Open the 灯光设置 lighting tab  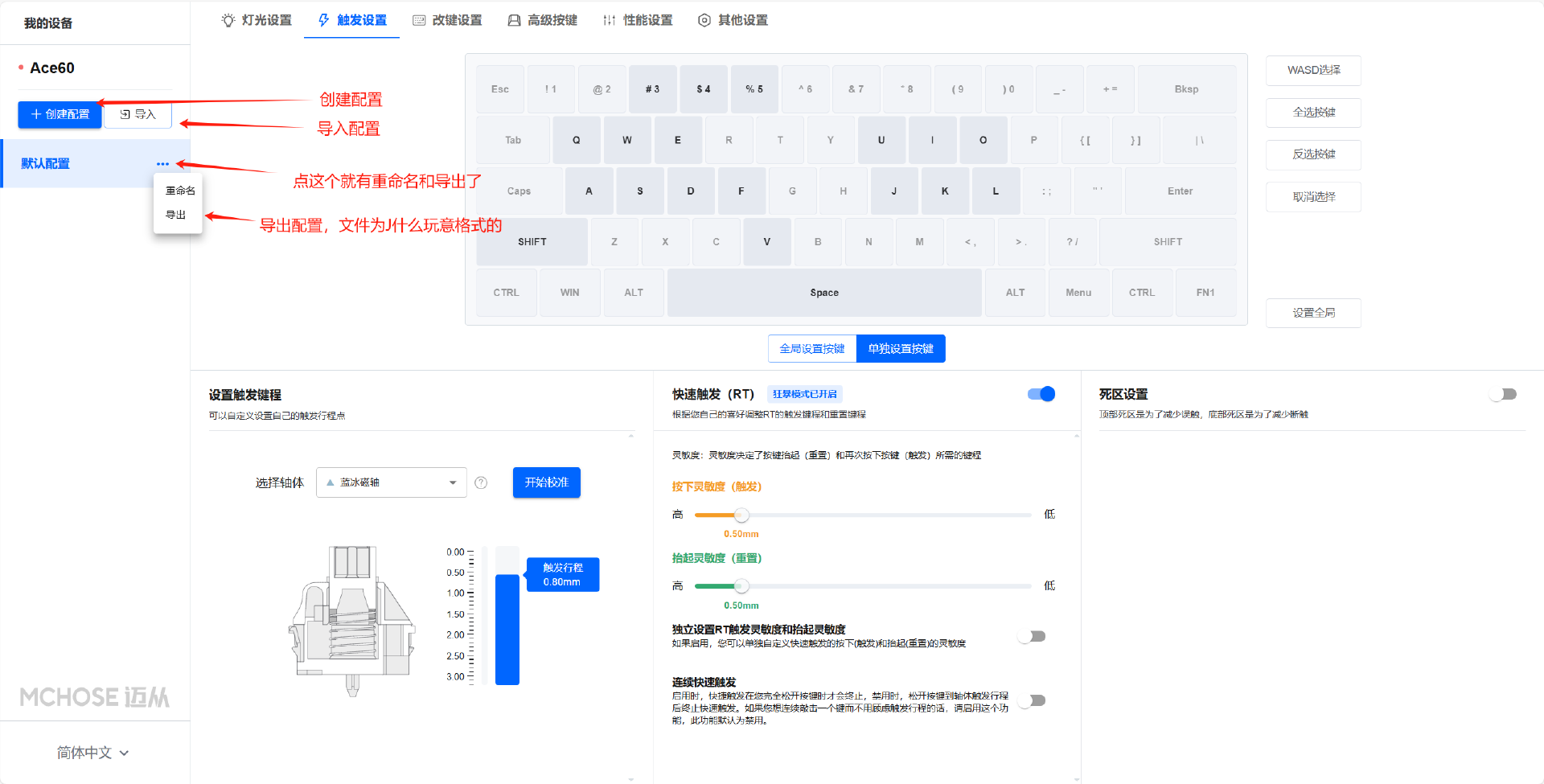click(257, 20)
